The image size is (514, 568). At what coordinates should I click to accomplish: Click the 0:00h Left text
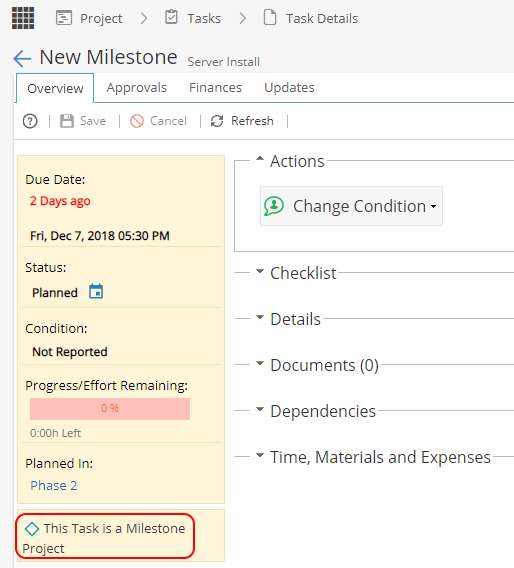click(55, 433)
